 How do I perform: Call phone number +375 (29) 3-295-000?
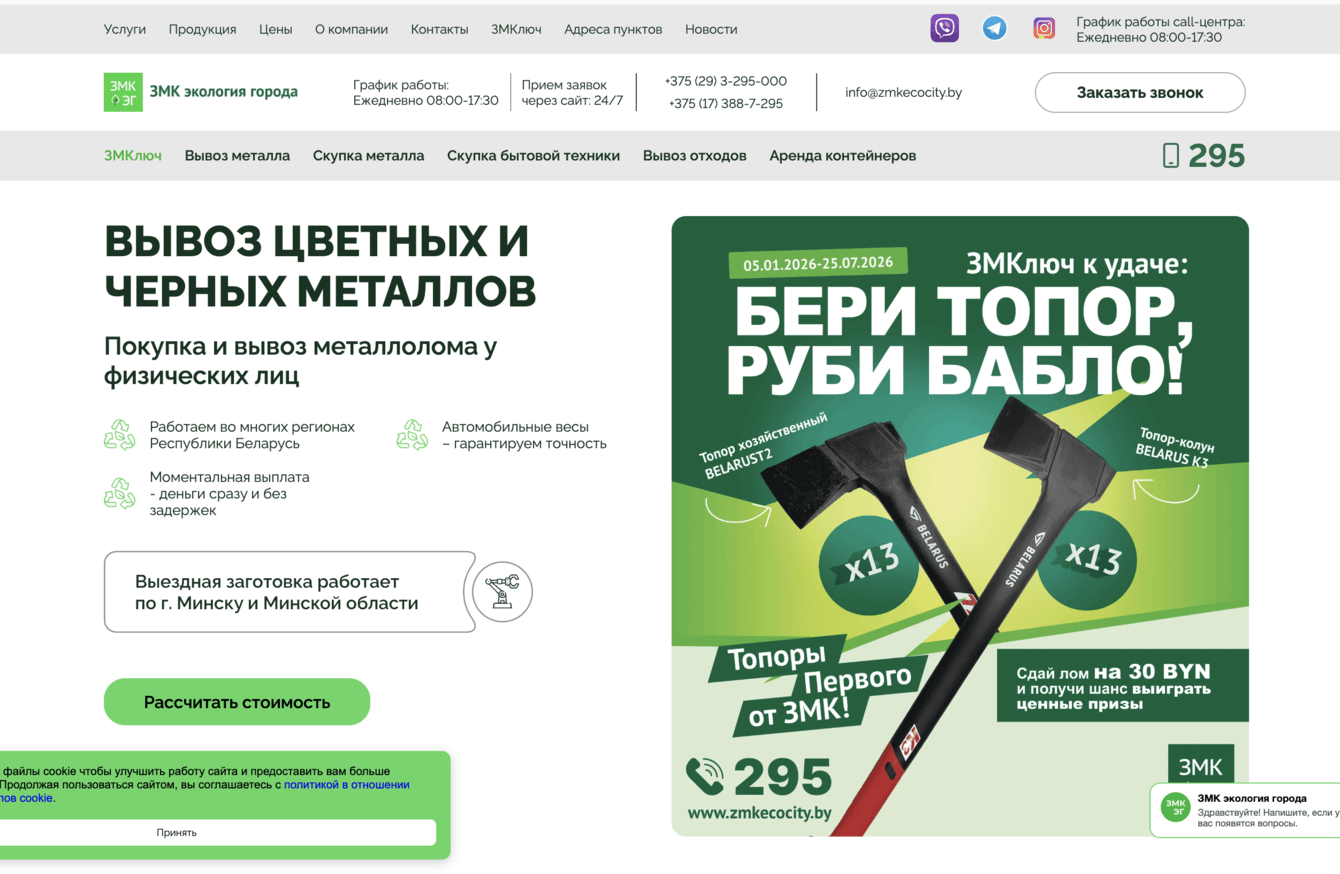(726, 81)
